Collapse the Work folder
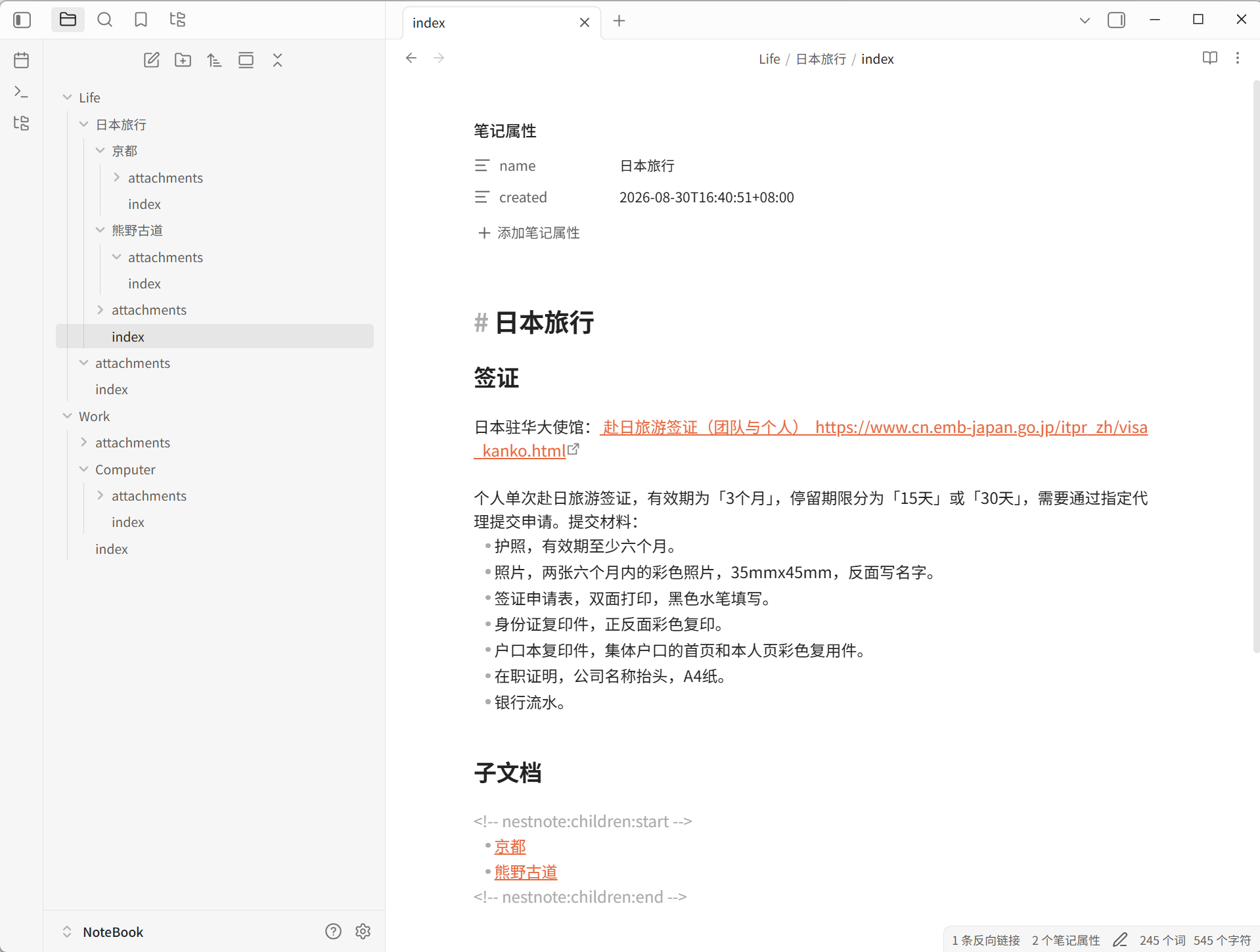This screenshot has height=952, width=1260. pyautogui.click(x=68, y=416)
